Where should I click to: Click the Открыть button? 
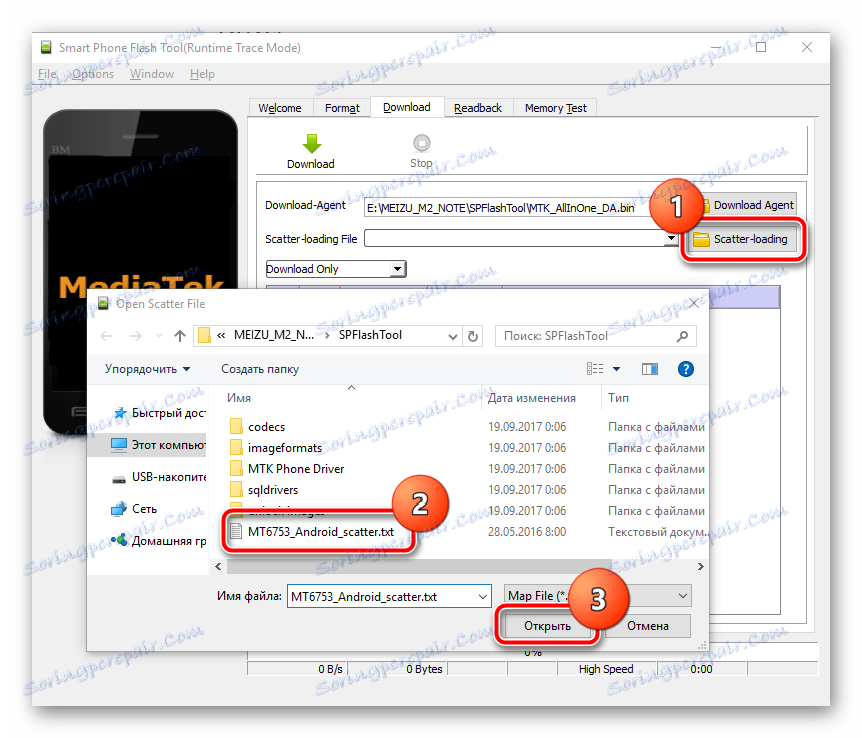(547, 626)
